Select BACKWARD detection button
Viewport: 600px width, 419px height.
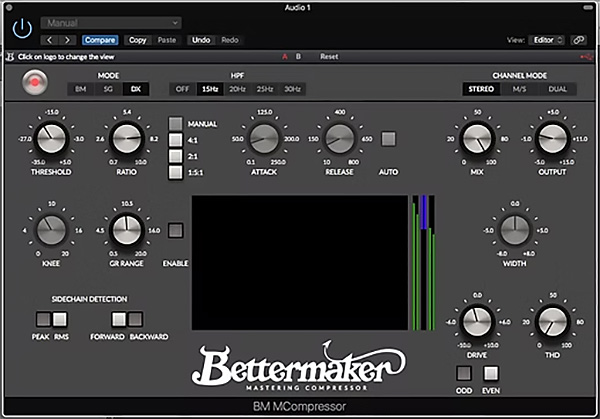tap(135, 319)
